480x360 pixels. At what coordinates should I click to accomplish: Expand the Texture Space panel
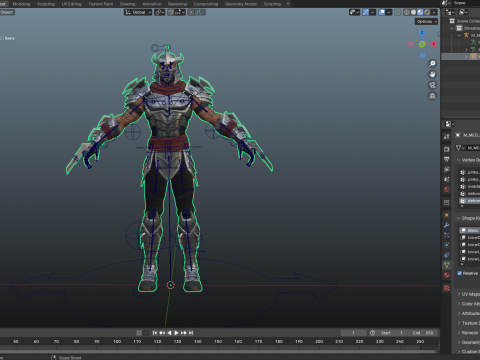459,323
